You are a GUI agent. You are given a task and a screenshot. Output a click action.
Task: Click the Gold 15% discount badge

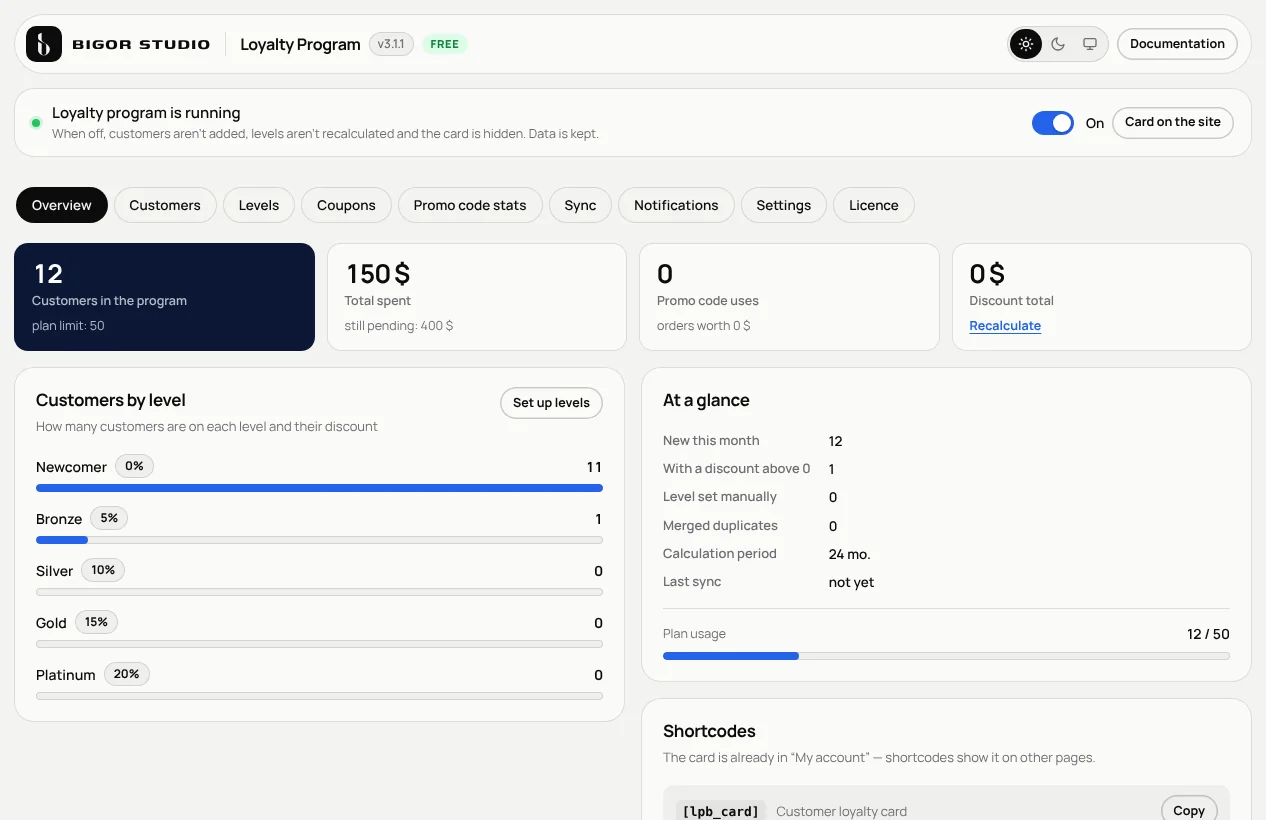pyautogui.click(x=96, y=622)
